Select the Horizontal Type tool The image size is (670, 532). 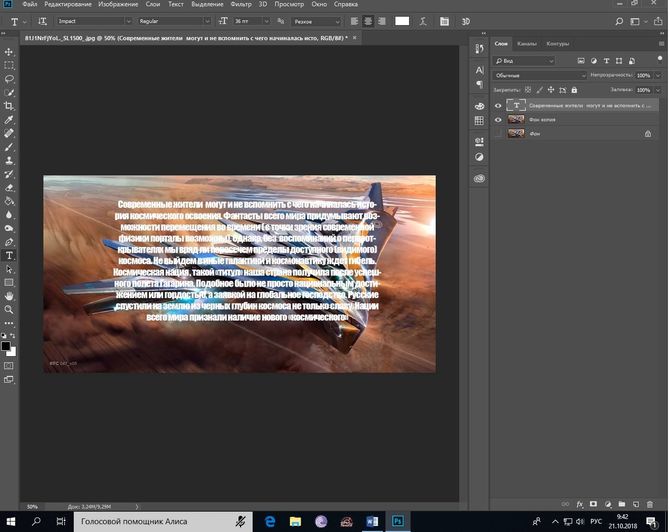(x=9, y=255)
